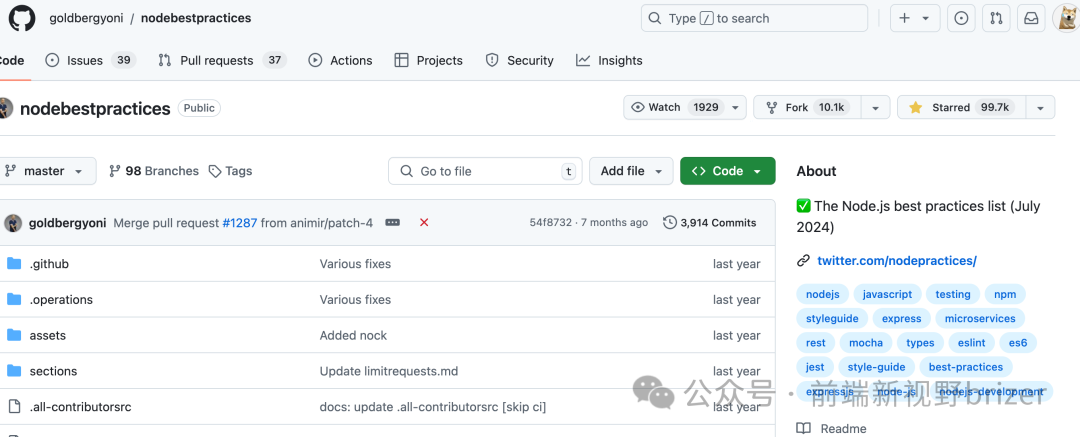Image resolution: width=1080 pixels, height=437 pixels.
Task: Open the Add file dropdown
Action: [631, 171]
